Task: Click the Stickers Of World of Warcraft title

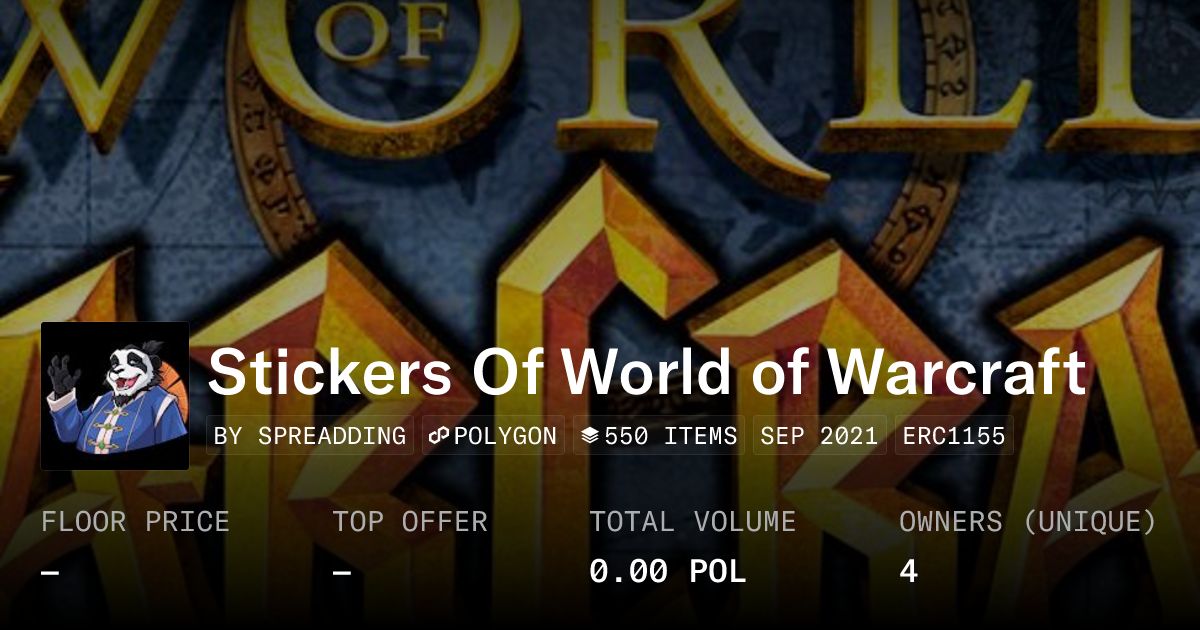Action: pyautogui.click(x=647, y=372)
